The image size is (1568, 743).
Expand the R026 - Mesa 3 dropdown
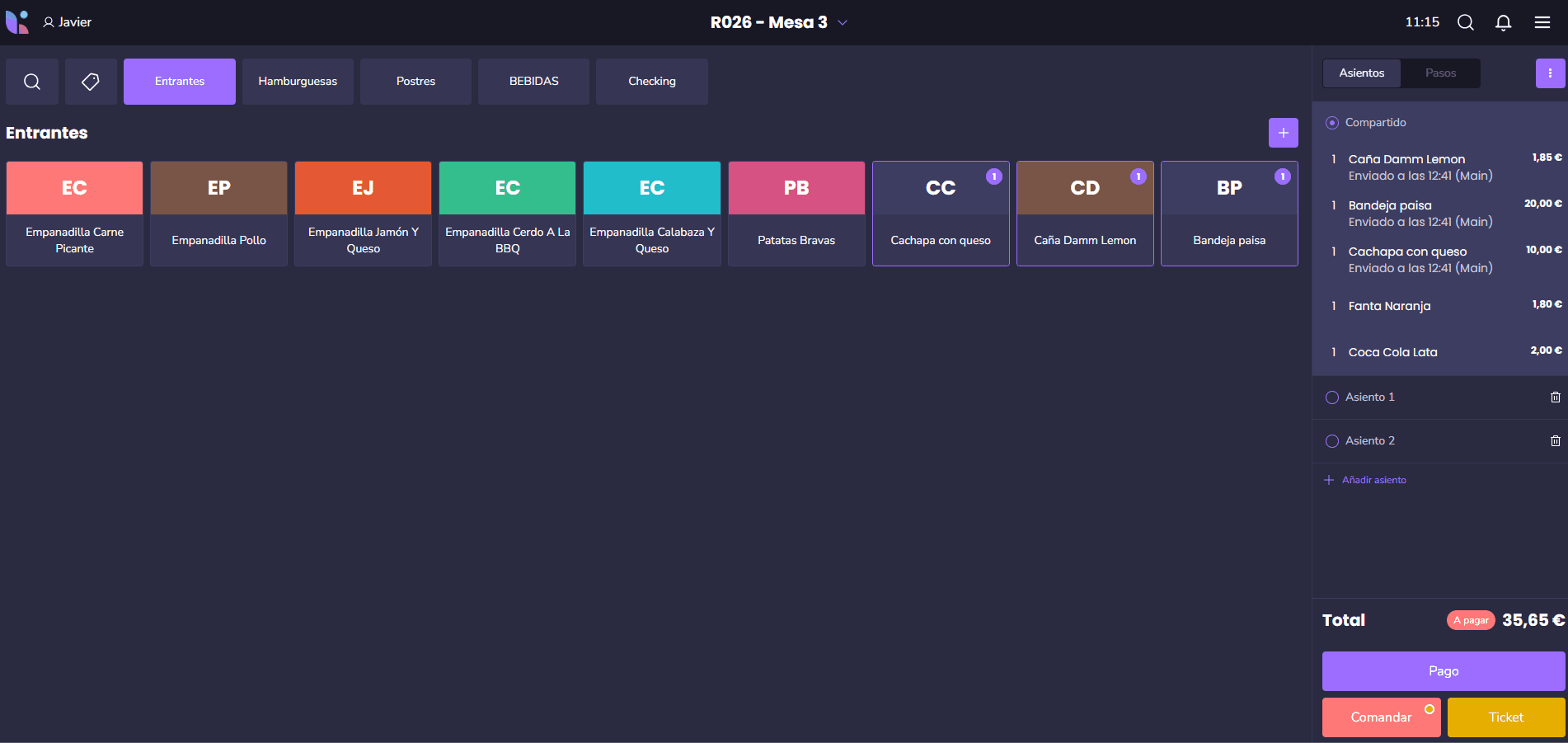(843, 23)
